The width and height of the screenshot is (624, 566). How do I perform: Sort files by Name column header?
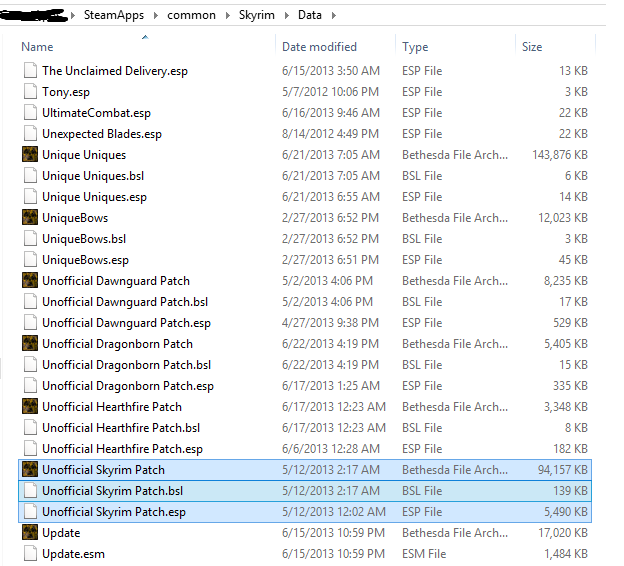[x=37, y=47]
